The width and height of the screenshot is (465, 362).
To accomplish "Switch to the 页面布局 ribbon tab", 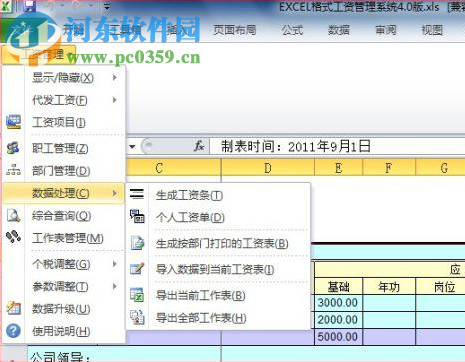I will click(x=235, y=30).
